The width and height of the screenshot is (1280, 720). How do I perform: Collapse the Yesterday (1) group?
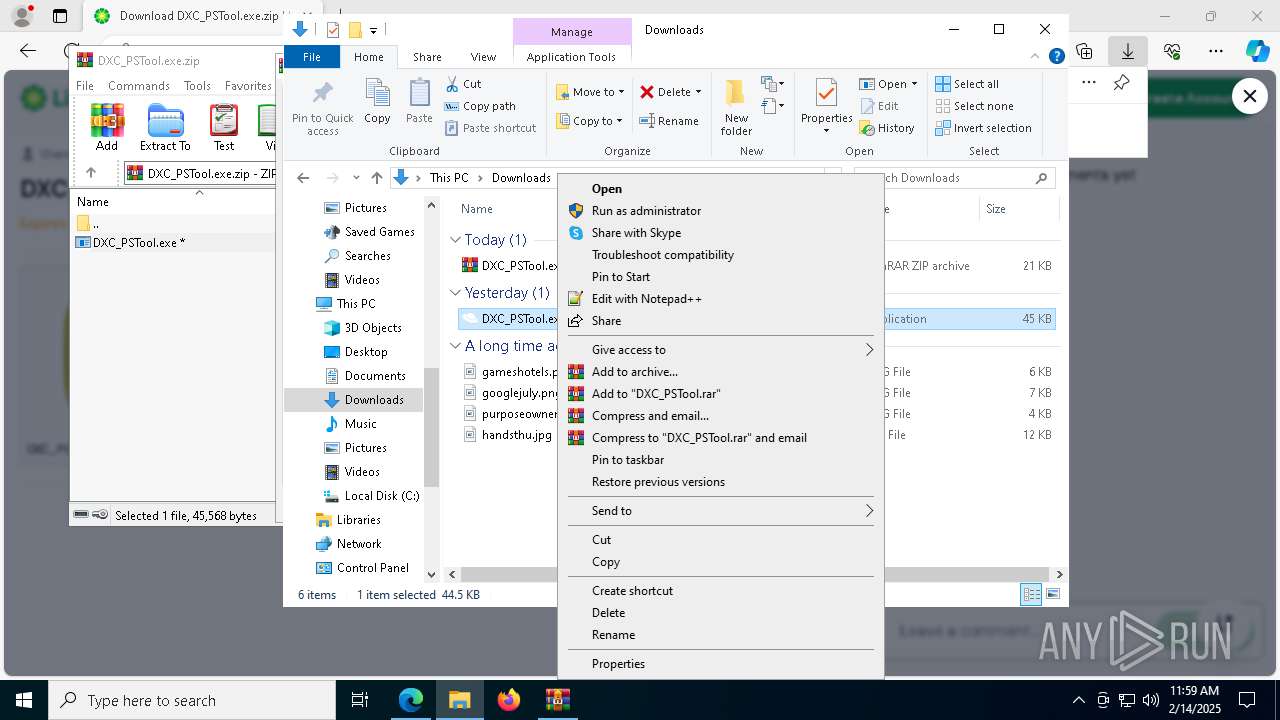click(455, 293)
